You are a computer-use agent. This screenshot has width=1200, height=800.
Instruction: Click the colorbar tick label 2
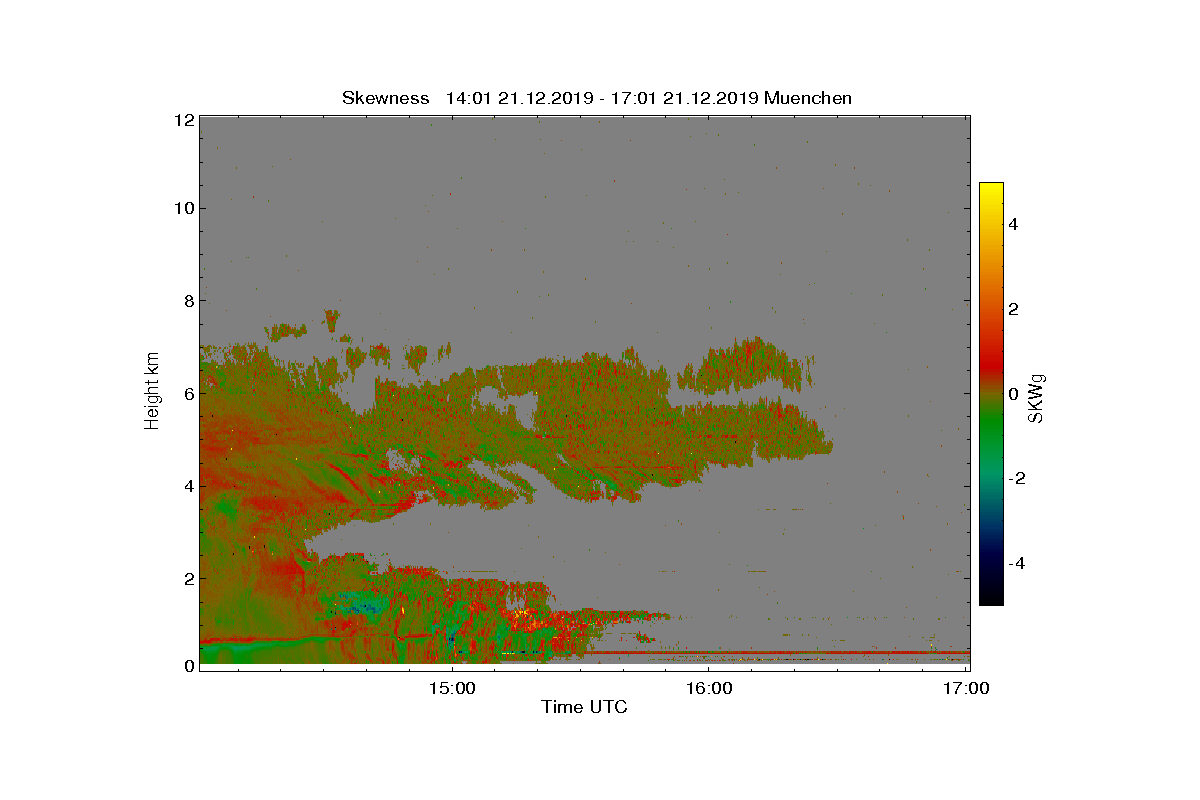[x=1013, y=309]
